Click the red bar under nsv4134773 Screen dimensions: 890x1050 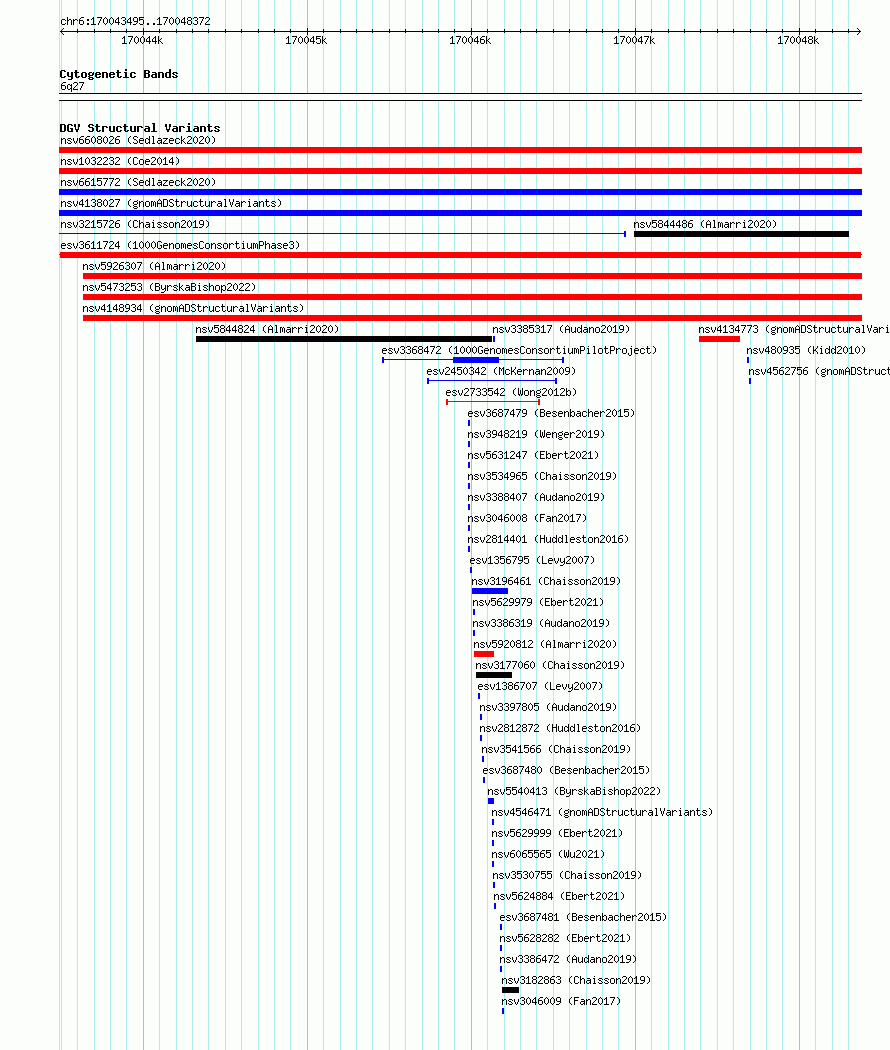pos(719,339)
